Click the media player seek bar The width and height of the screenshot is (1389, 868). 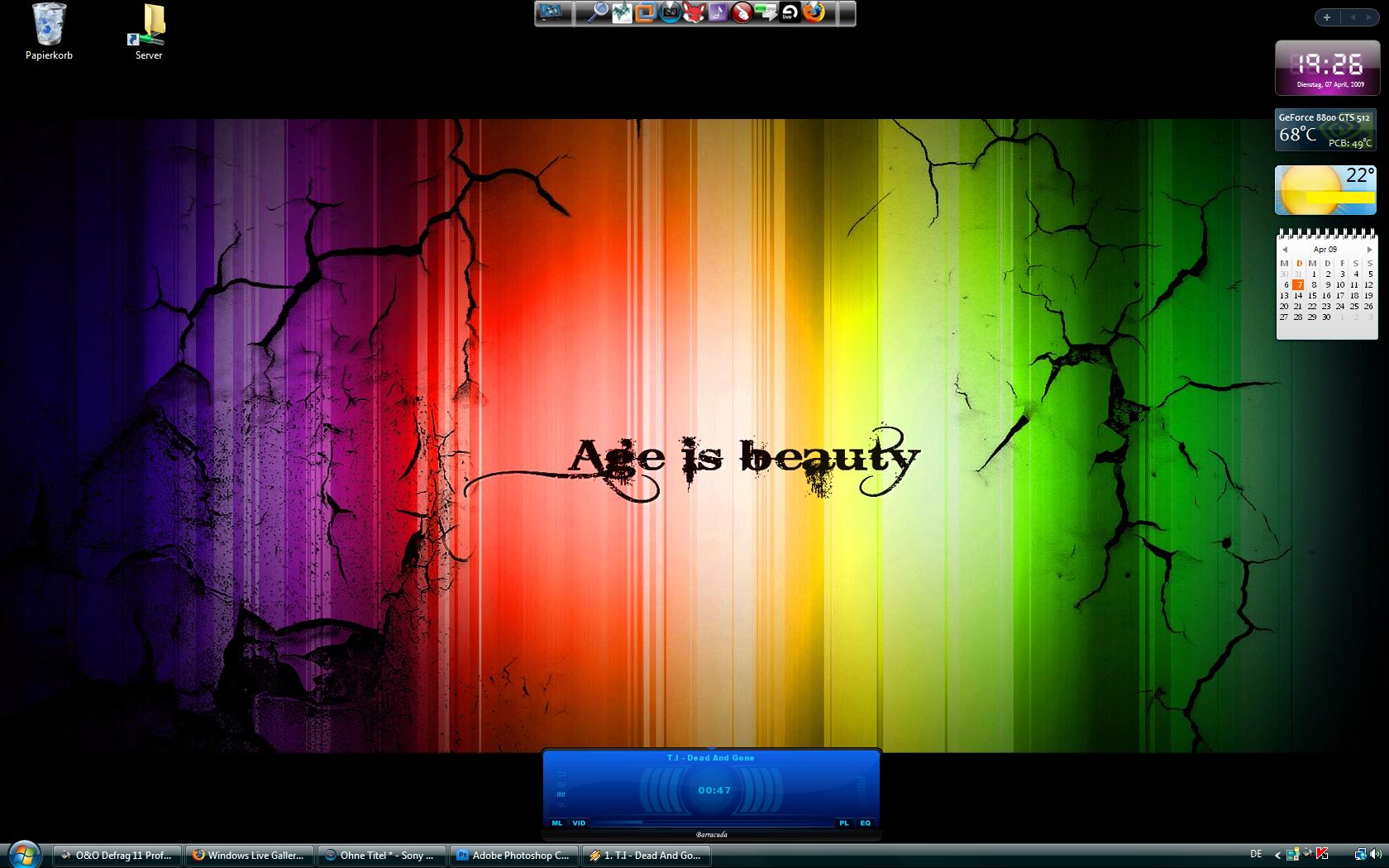click(x=711, y=823)
